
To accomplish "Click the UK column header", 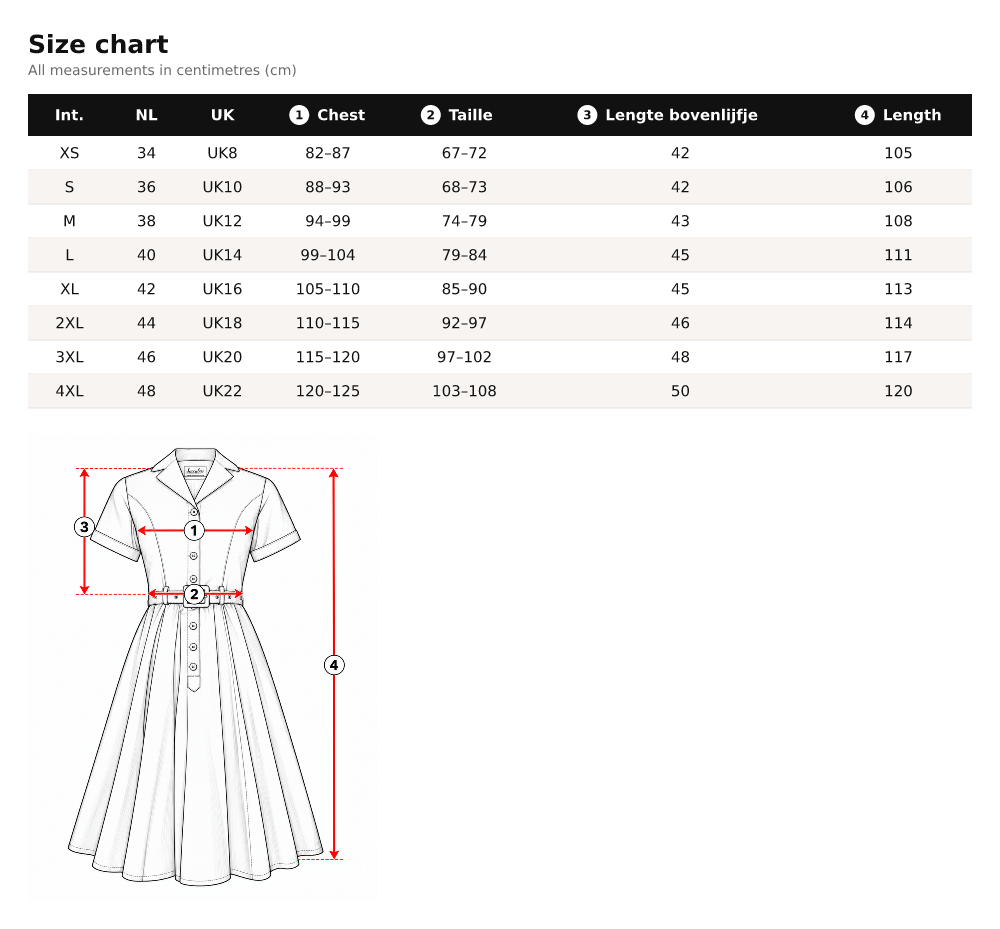I will point(222,115).
